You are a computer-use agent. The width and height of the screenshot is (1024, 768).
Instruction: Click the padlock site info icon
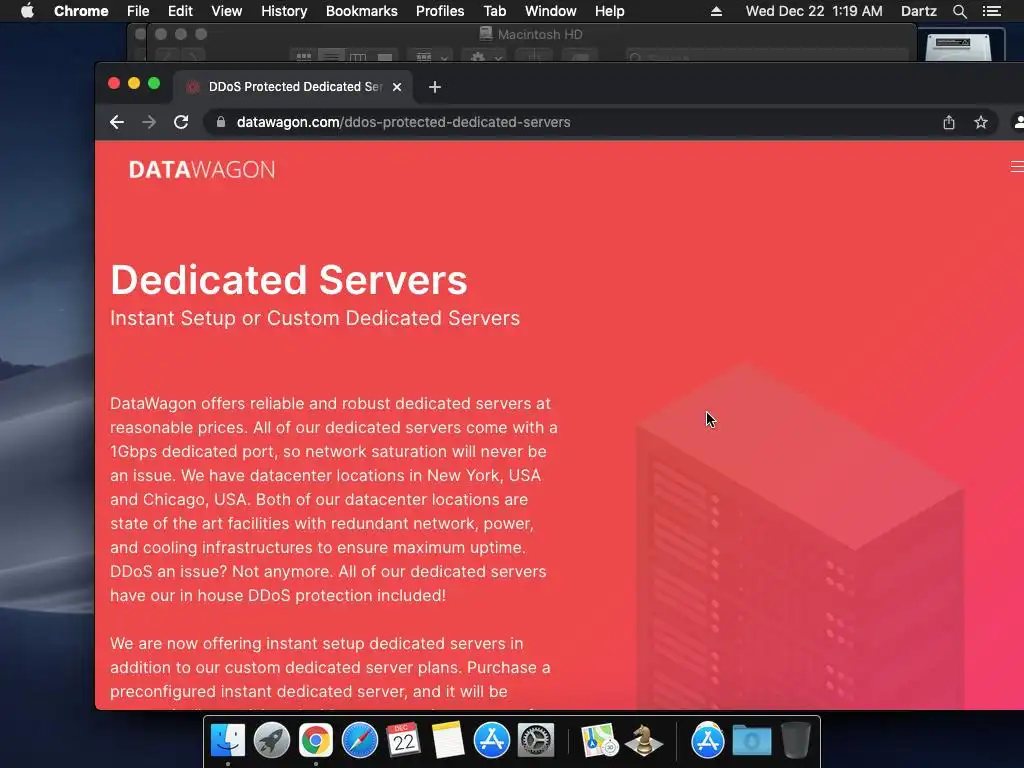point(221,122)
